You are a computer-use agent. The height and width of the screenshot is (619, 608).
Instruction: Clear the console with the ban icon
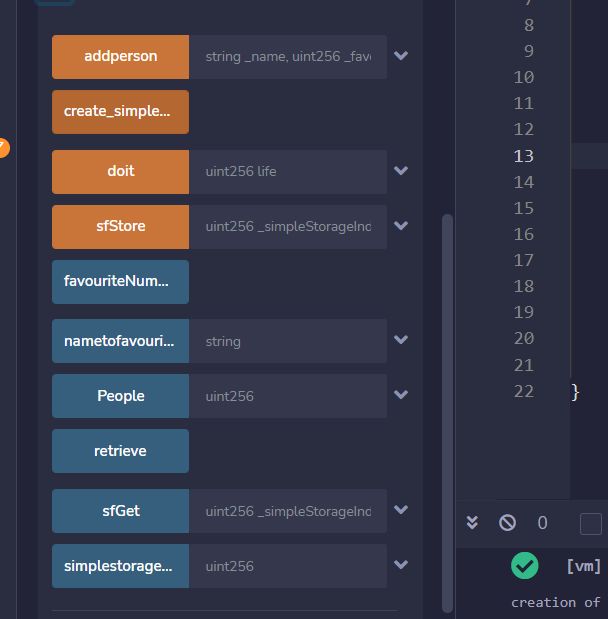pyautogui.click(x=507, y=523)
